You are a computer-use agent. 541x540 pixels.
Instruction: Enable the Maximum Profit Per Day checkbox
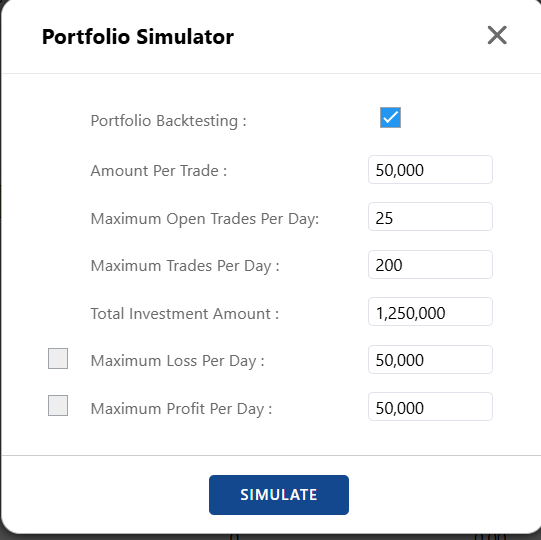click(x=58, y=405)
